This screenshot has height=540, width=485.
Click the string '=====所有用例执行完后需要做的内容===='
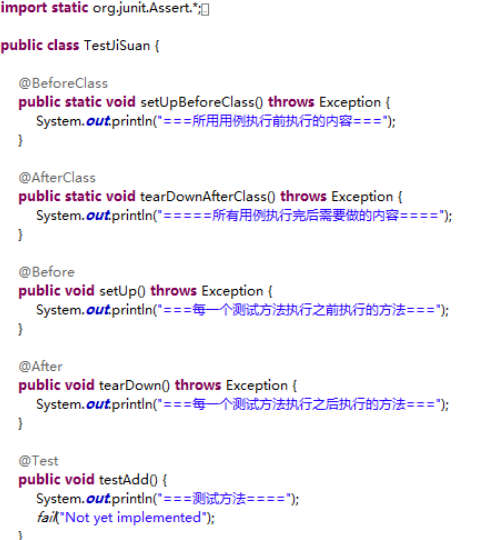[300, 216]
